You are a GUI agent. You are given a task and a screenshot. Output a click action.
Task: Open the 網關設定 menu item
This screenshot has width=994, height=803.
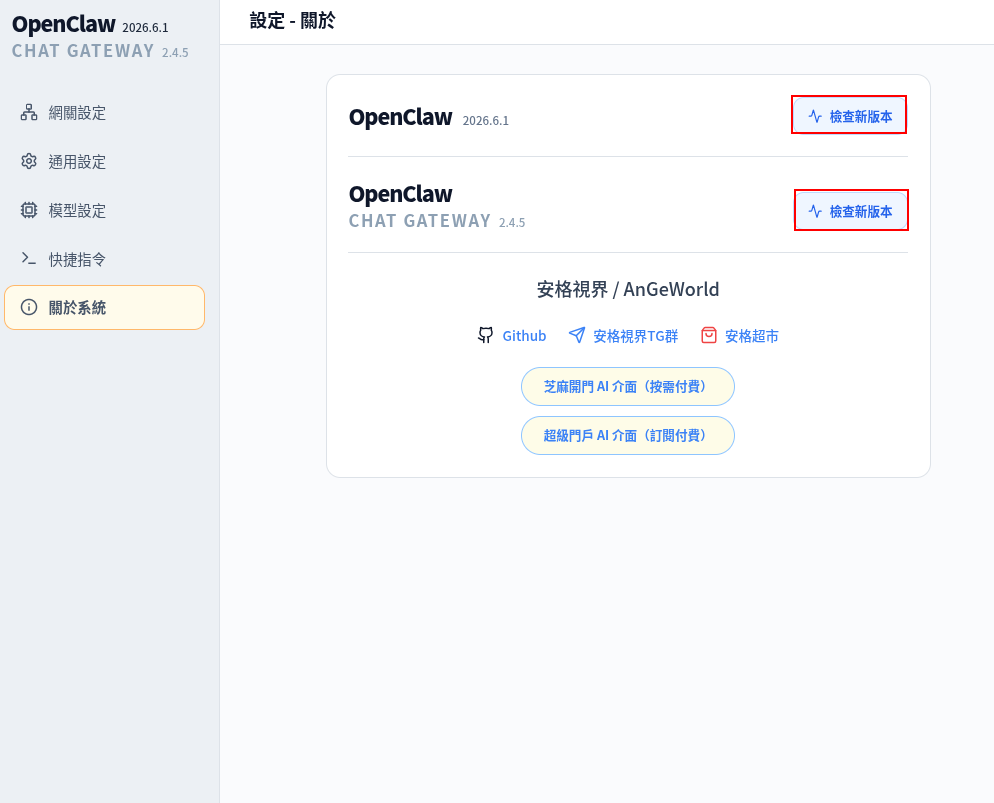tap(105, 113)
